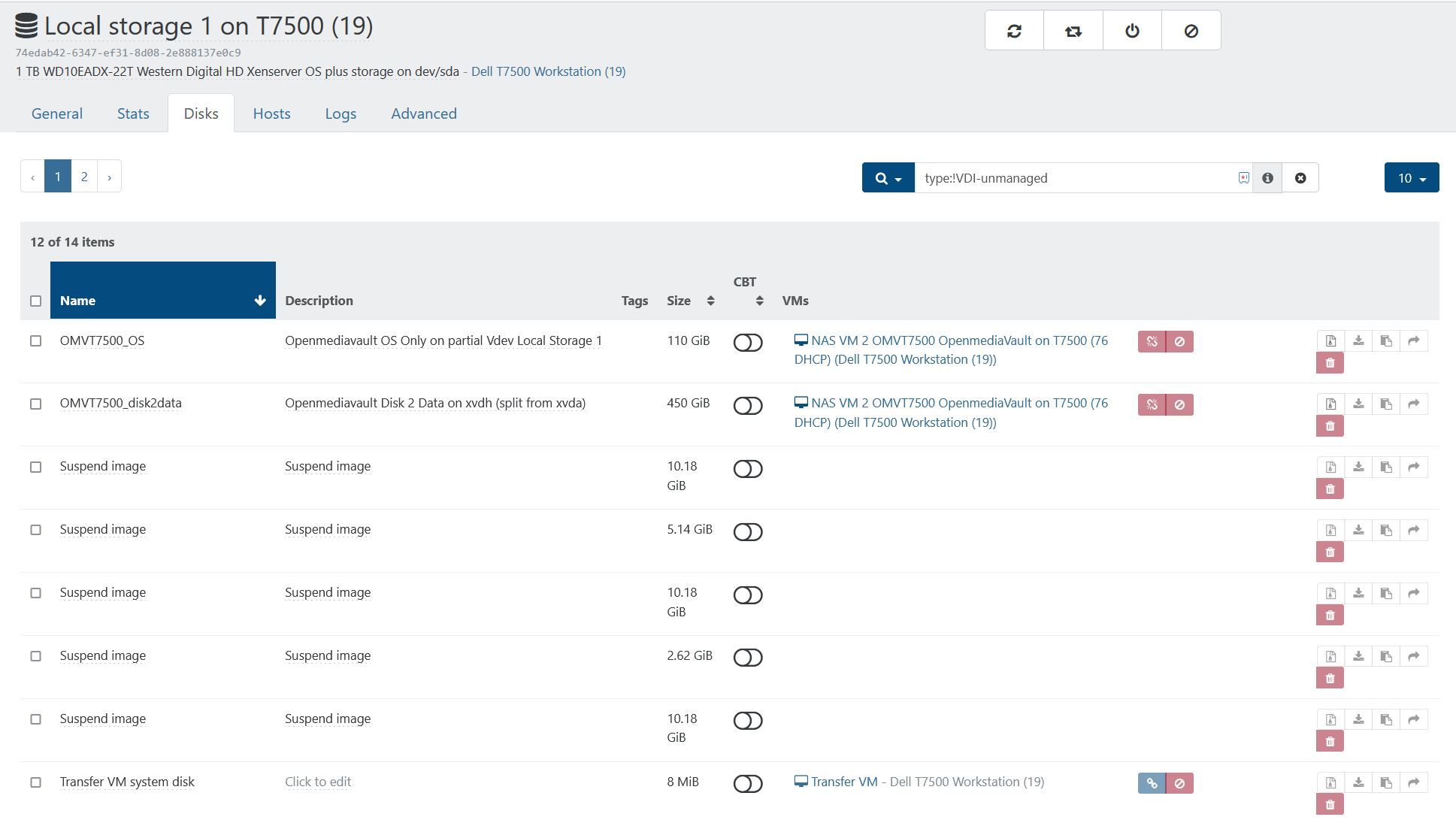Click the storage title 'Local storage 1 on T7500 (19)'
Image resolution: width=1456 pixels, height=823 pixels.
(208, 26)
